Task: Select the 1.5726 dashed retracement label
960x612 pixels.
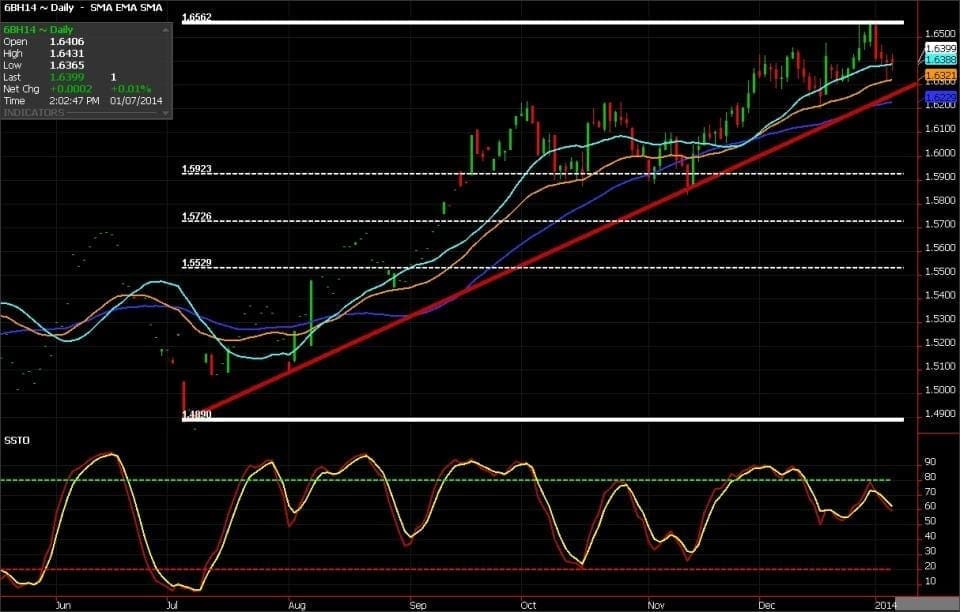Action: pos(197,216)
